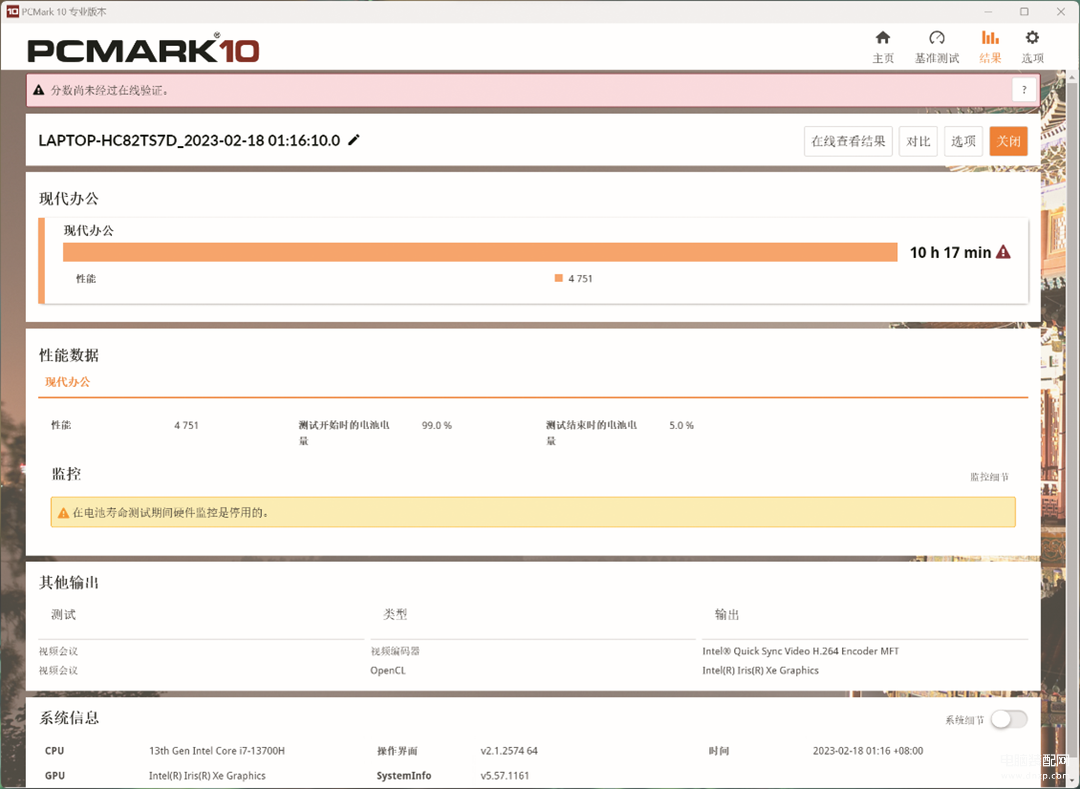
Task: Open the 结果 results chart icon
Action: tap(990, 38)
